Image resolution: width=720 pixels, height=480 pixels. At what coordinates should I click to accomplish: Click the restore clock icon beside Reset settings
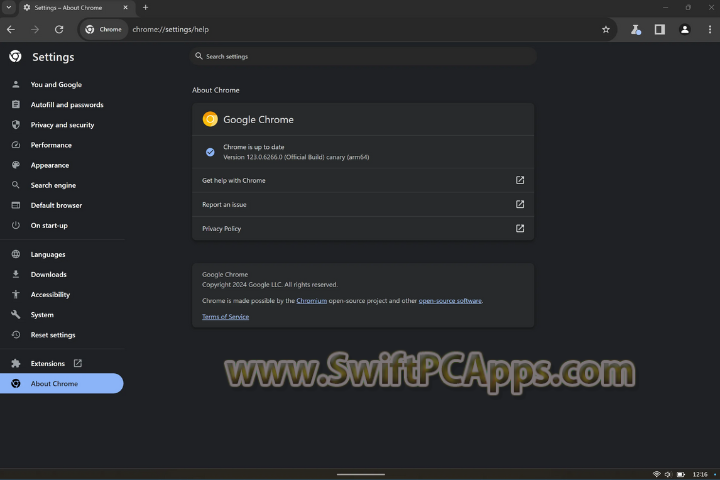coord(16,335)
